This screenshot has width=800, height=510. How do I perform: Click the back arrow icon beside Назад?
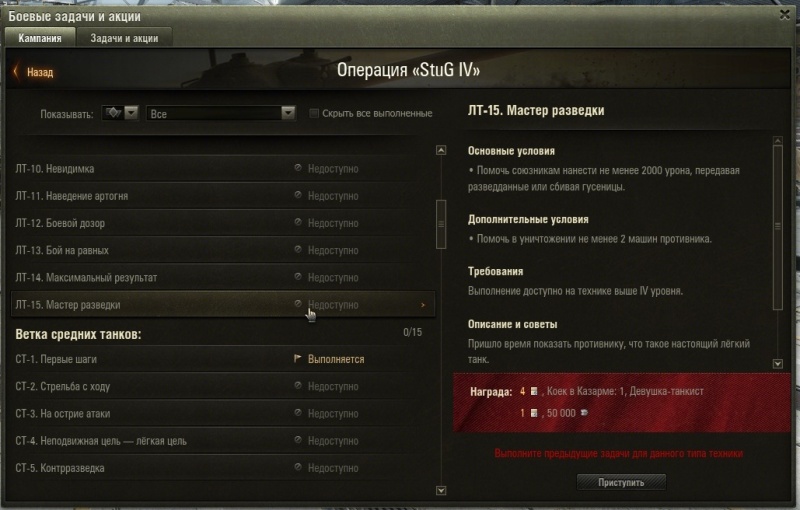coord(16,71)
